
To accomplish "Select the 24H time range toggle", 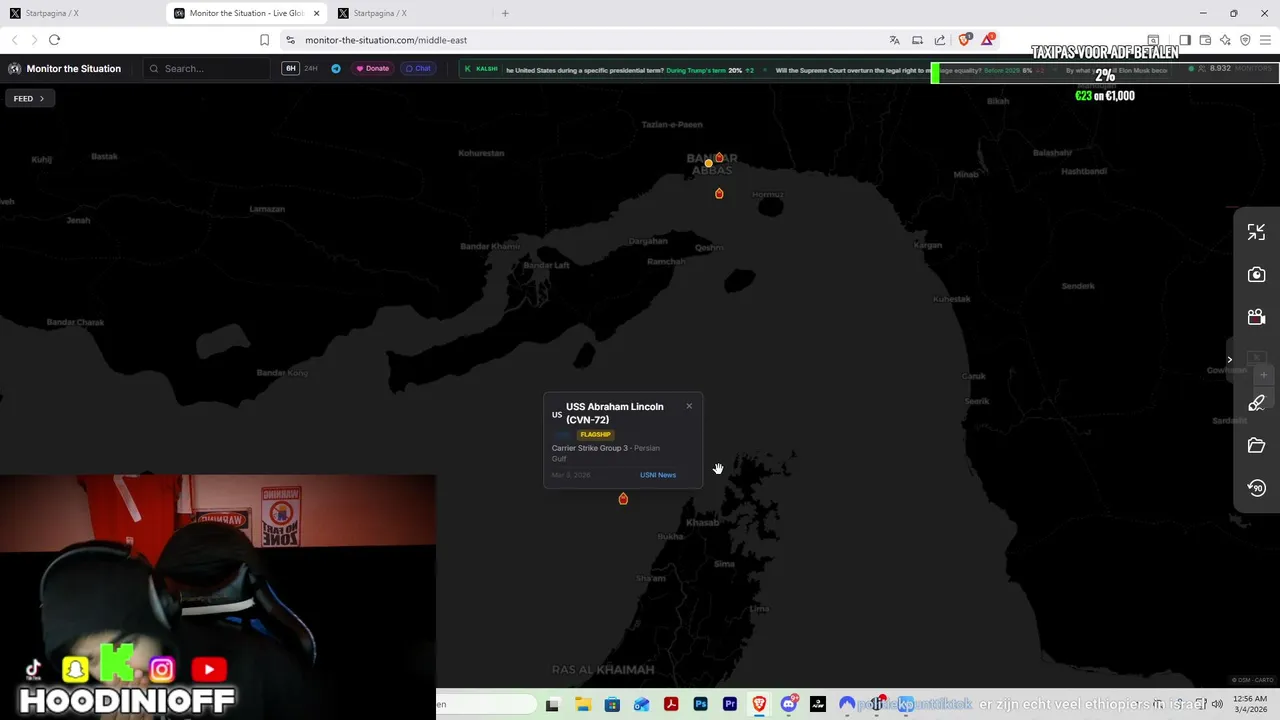I will (x=311, y=69).
